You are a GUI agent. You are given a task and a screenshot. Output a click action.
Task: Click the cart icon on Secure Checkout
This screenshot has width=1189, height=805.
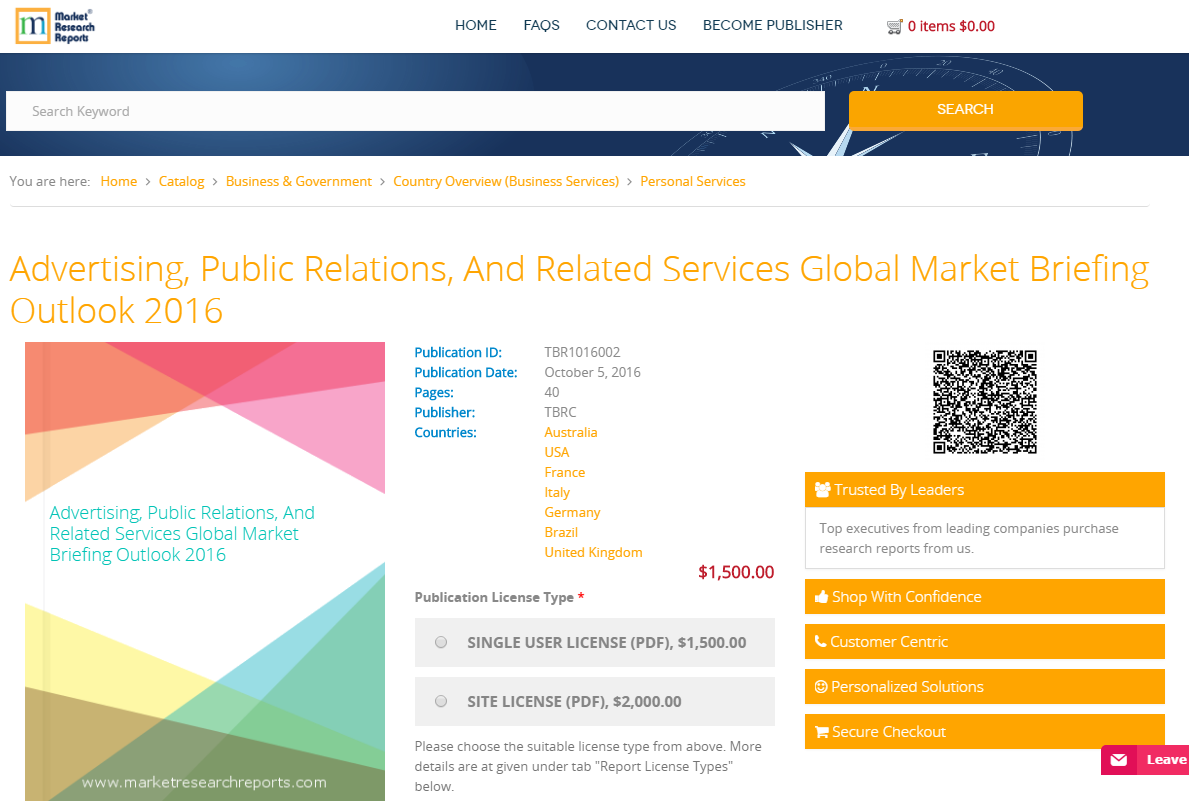pos(822,731)
